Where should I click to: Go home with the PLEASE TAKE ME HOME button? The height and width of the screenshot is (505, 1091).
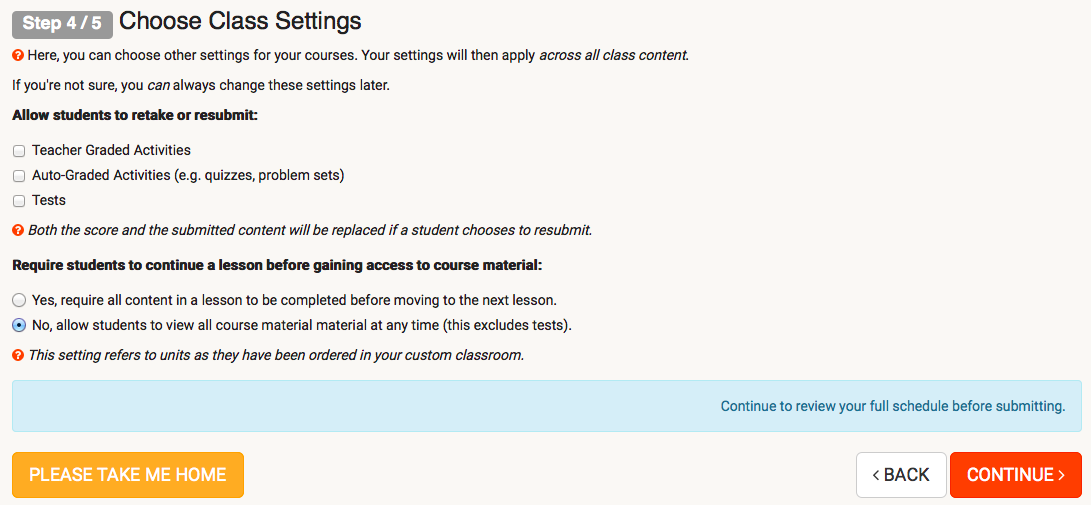coord(128,475)
